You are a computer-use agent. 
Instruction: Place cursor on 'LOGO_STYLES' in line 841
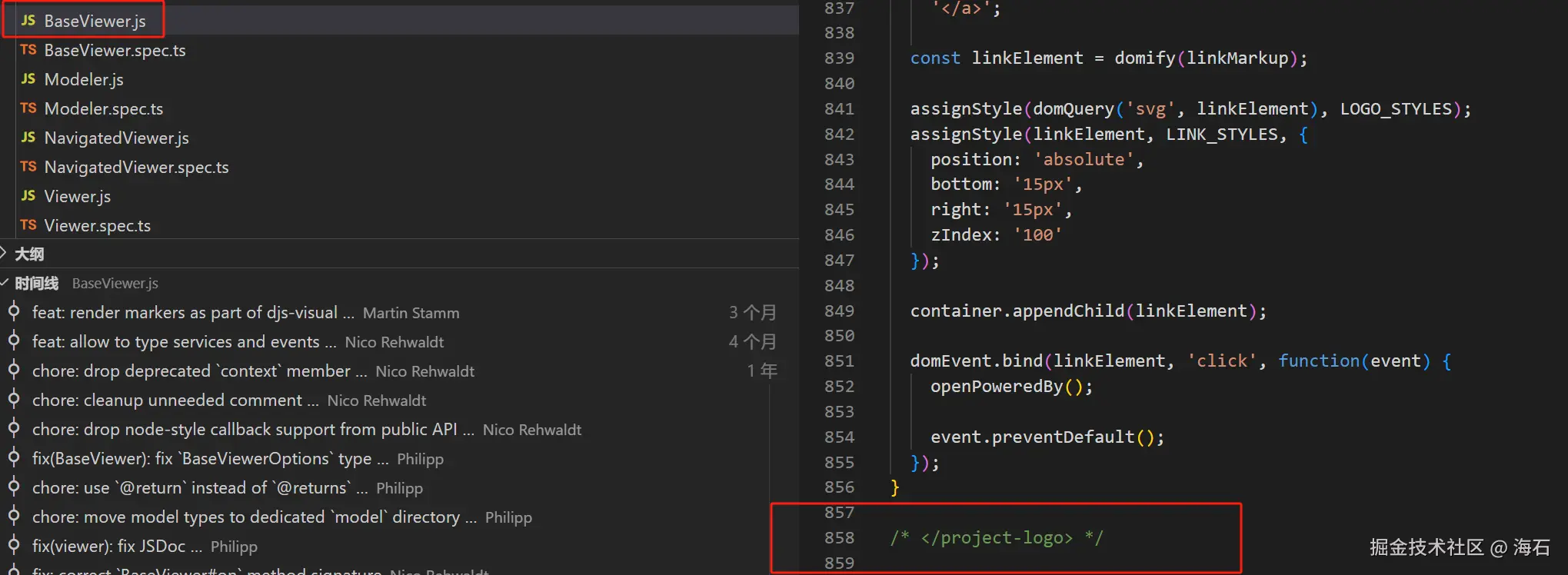coord(1396,109)
